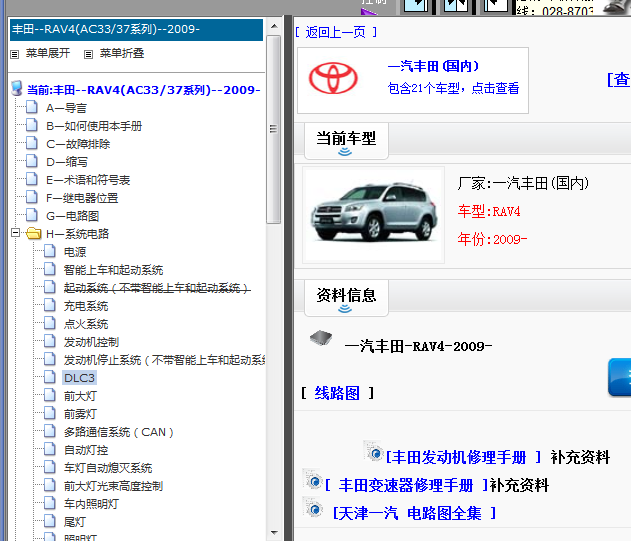
Task: Open 前大灯 circuit
Action: click(80, 396)
